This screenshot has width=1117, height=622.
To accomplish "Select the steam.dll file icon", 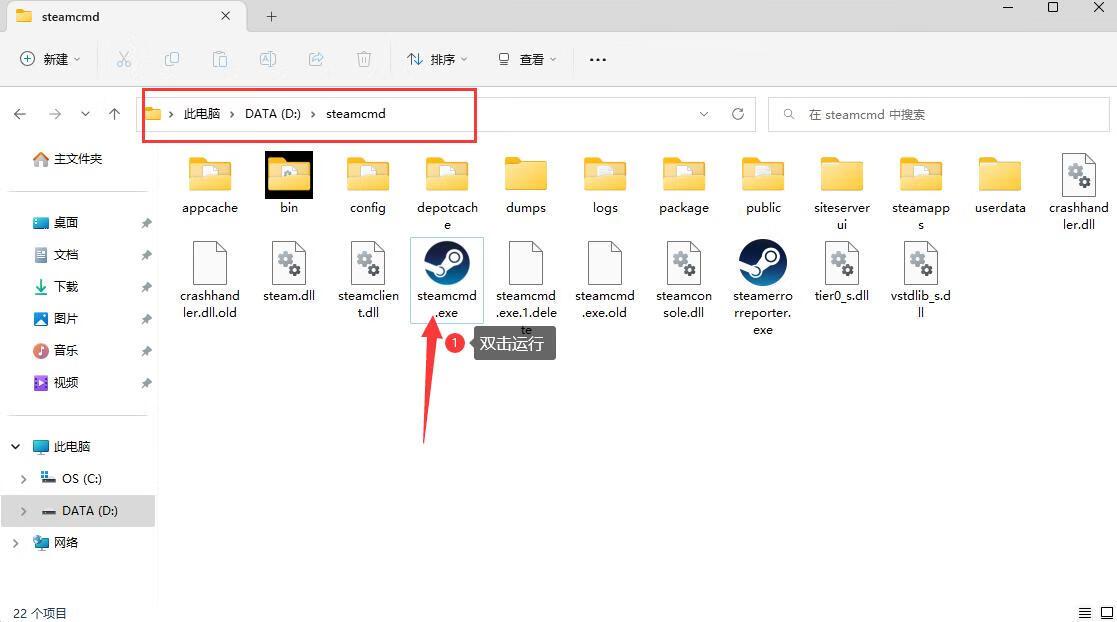I will point(288,264).
